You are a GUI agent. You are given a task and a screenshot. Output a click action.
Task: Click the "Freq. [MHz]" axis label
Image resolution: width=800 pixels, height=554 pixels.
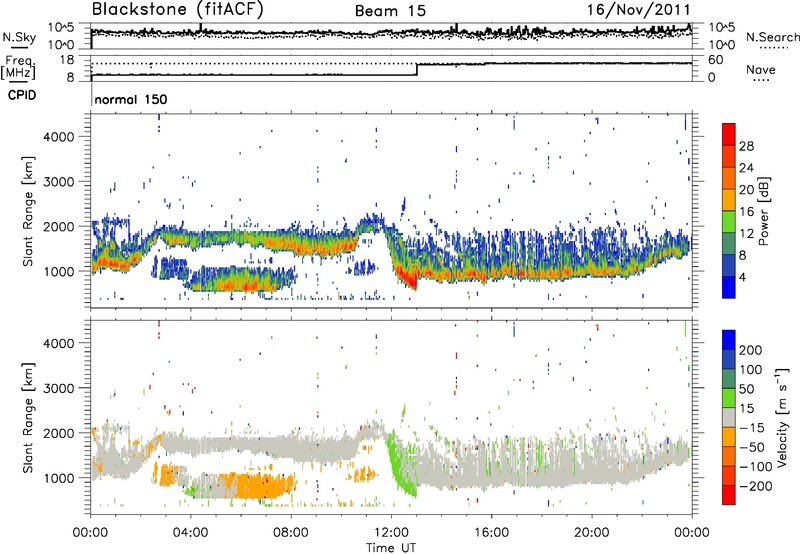pos(19,67)
